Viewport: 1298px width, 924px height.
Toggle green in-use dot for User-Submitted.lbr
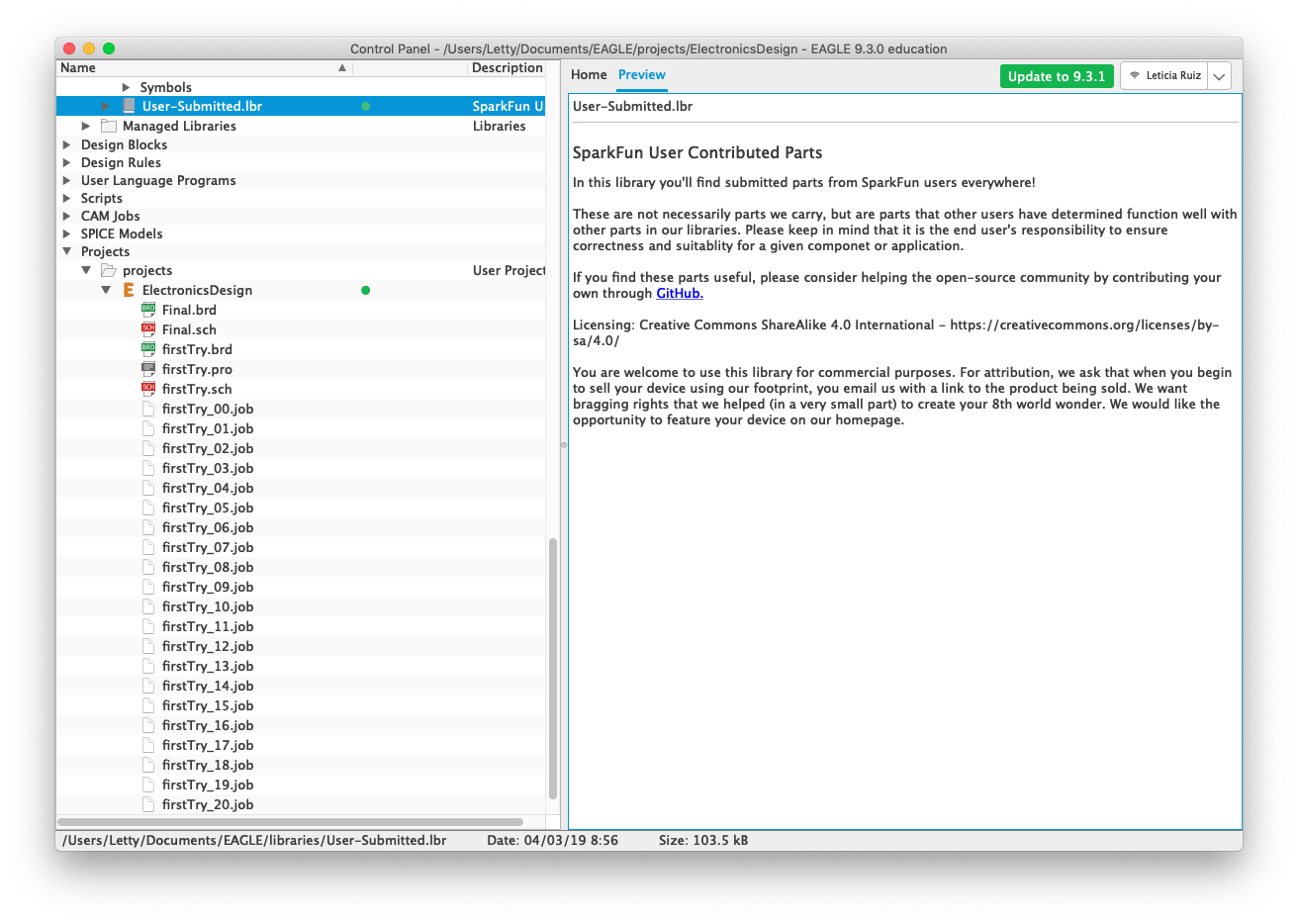pyautogui.click(x=365, y=106)
